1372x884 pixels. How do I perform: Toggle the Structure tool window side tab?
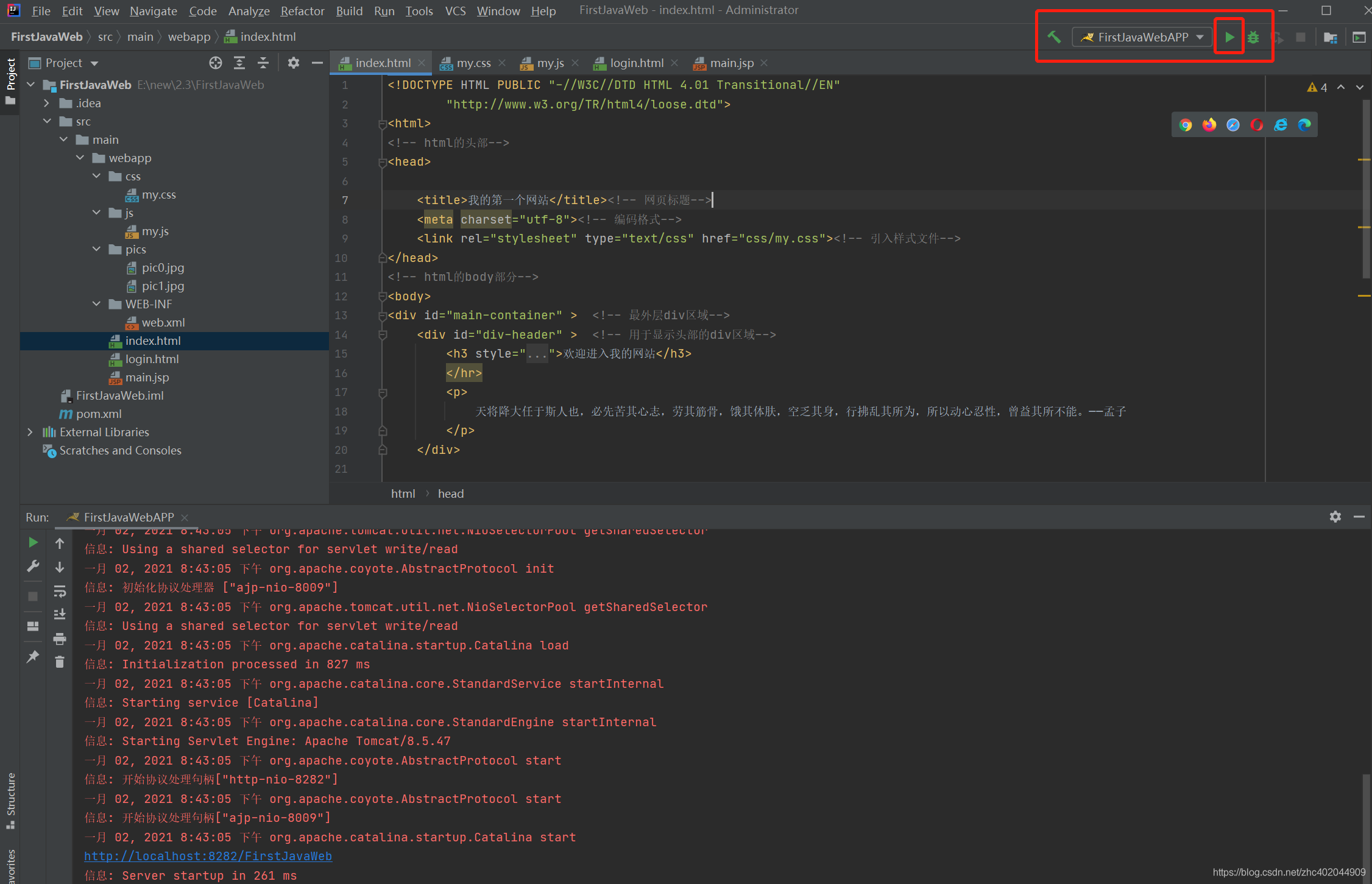[x=10, y=800]
